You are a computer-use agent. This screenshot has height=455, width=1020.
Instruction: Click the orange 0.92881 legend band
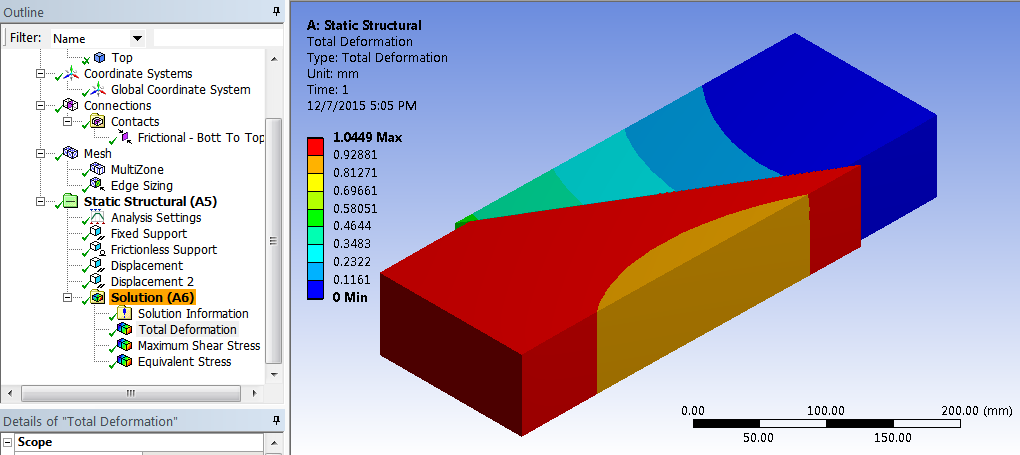coord(315,164)
